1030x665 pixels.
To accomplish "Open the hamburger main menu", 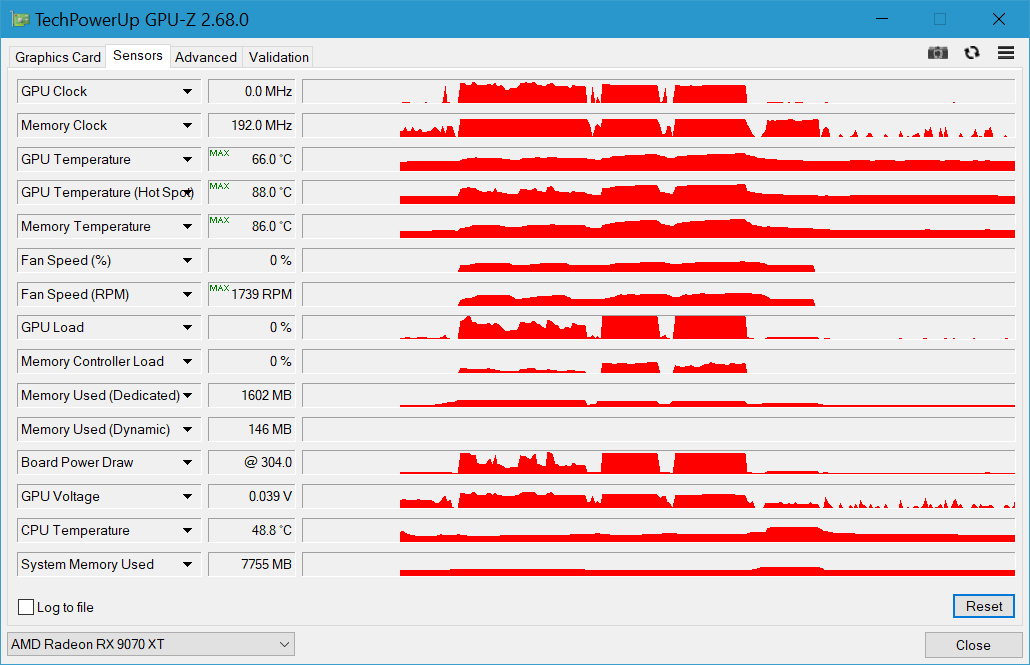I will click(1006, 53).
